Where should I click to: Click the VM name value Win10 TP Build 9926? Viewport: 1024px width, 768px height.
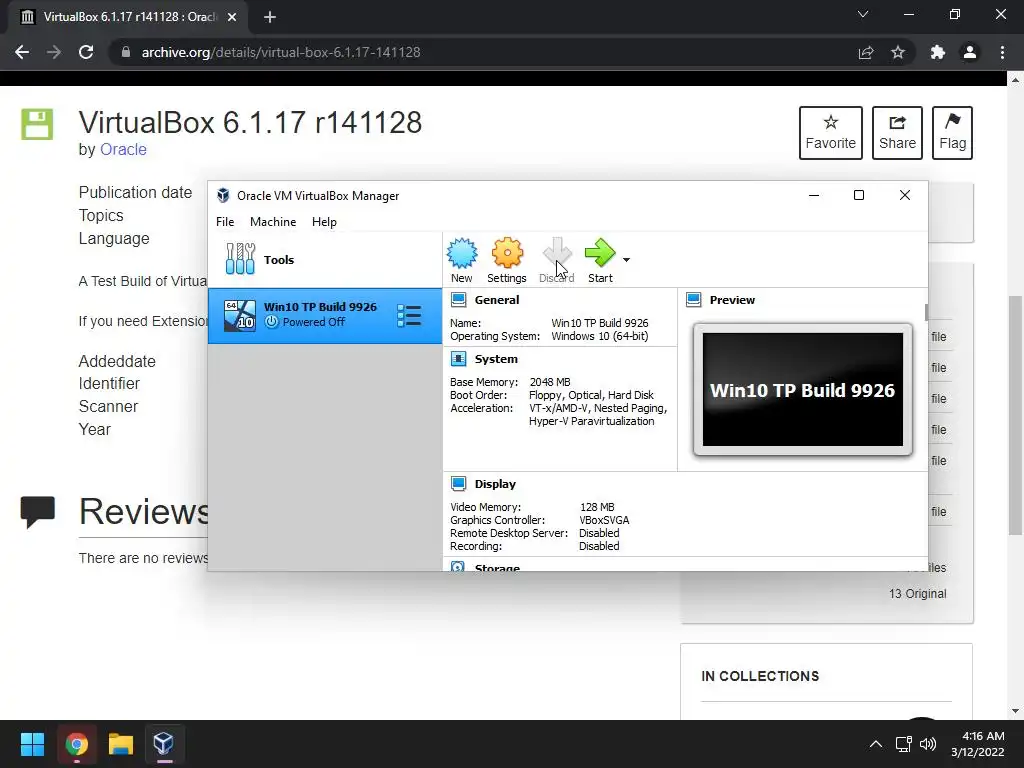tap(600, 323)
